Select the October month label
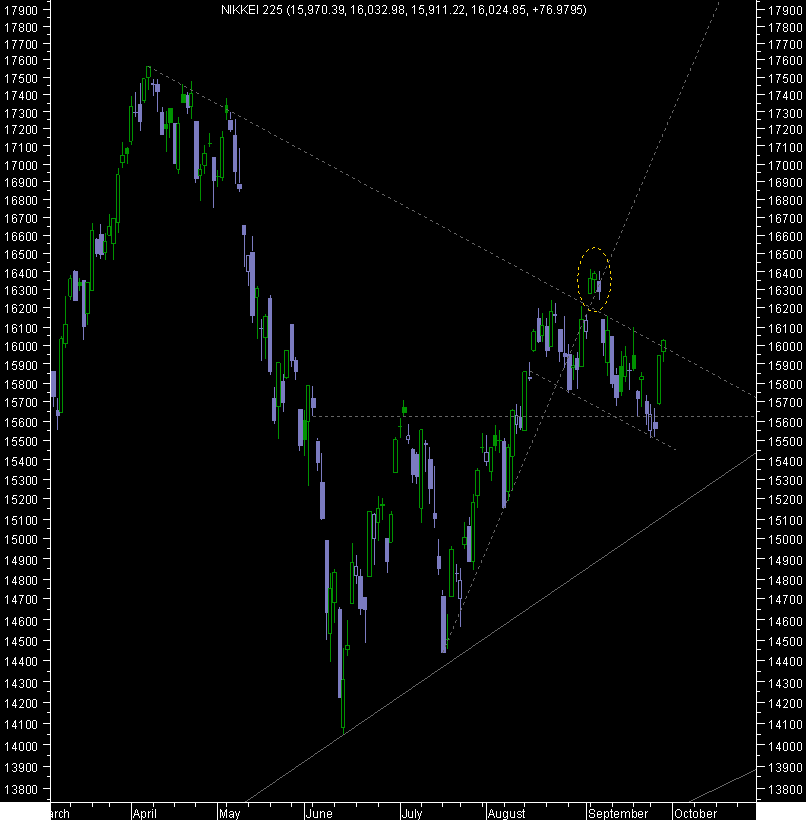 [695, 813]
